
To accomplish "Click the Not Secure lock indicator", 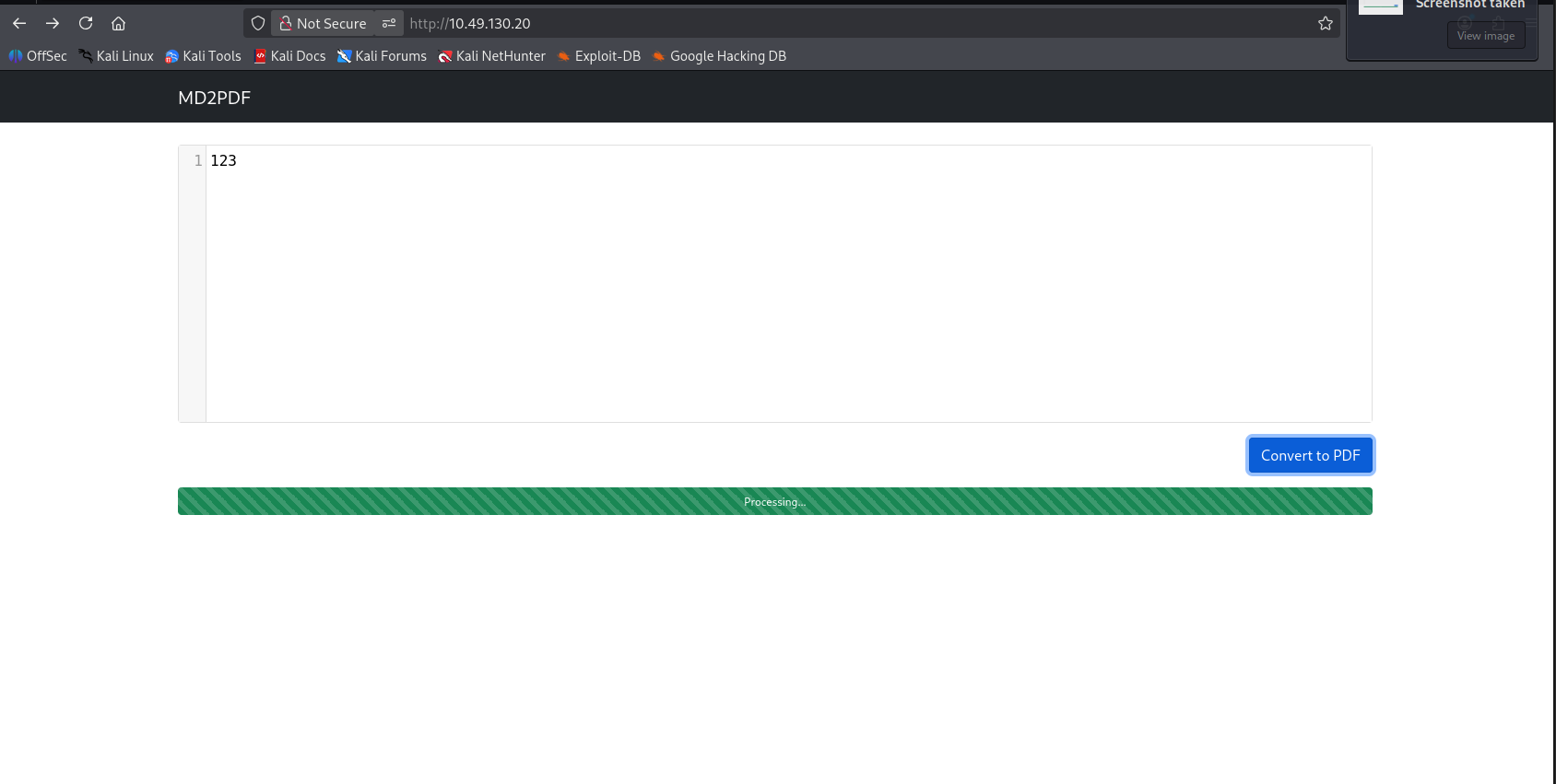I will [x=323, y=23].
